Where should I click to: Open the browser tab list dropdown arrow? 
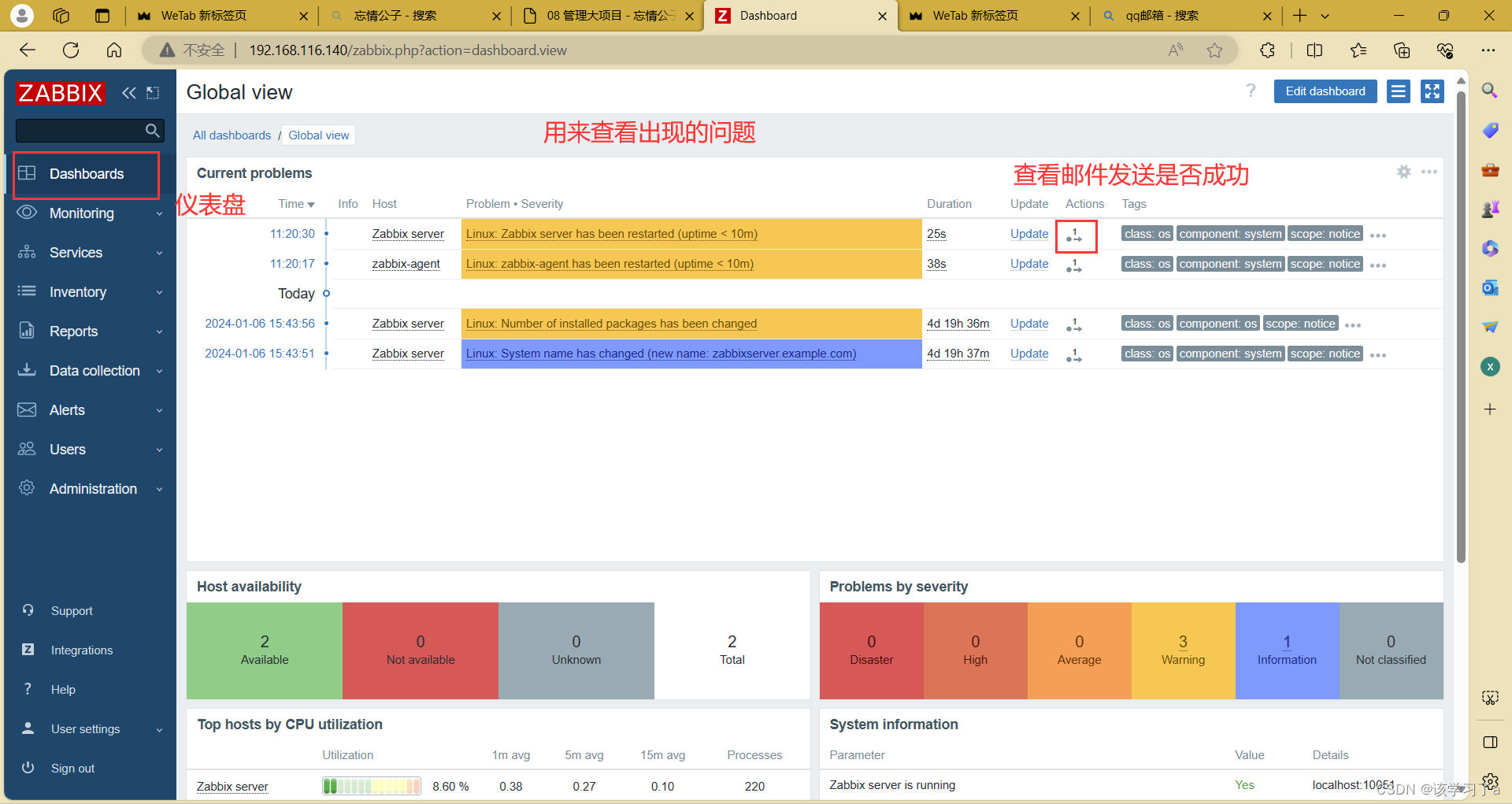pos(1325,16)
